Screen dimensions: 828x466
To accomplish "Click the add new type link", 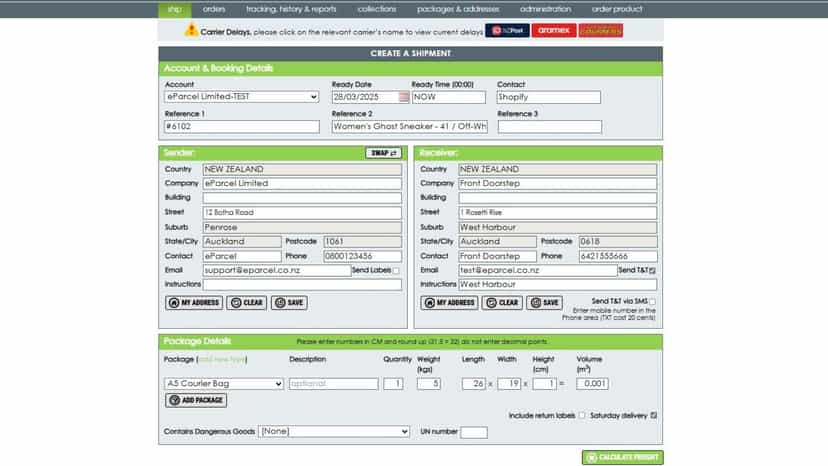I will click(x=222, y=359).
